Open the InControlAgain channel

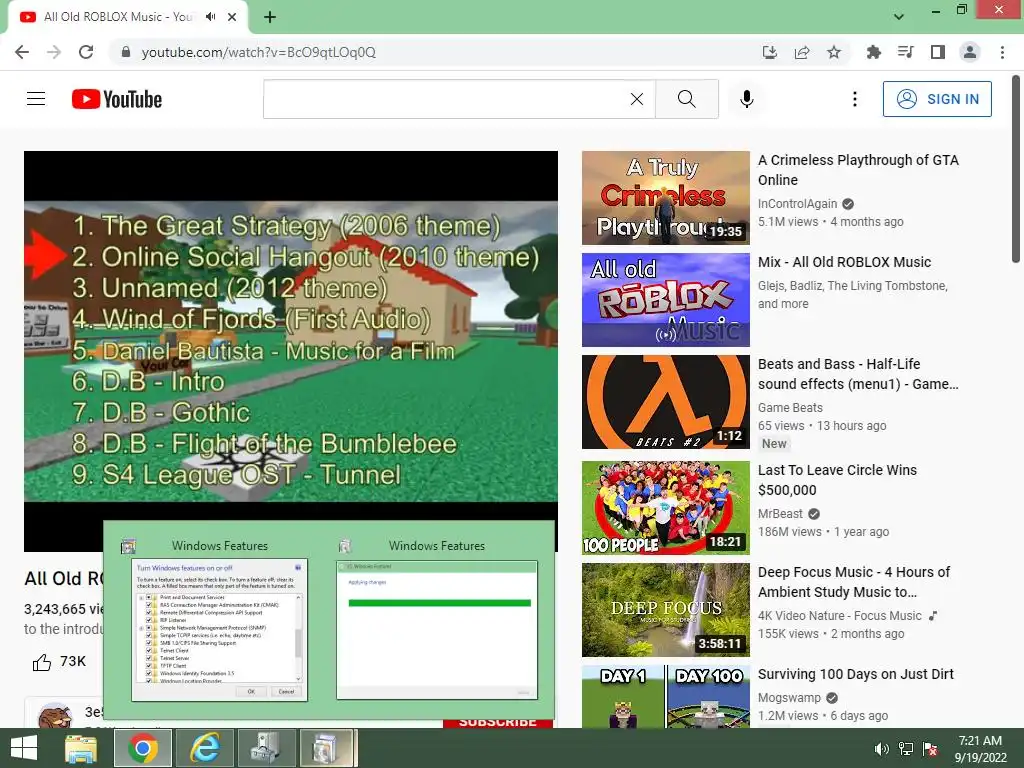tap(797, 204)
